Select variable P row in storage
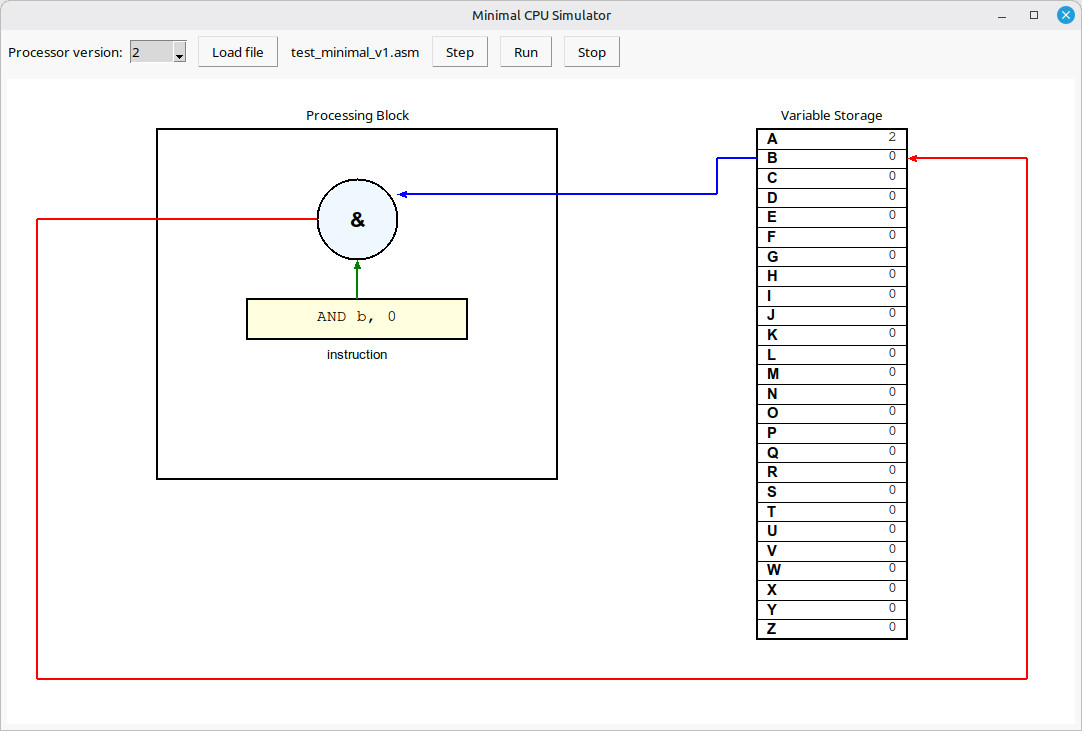 832,433
